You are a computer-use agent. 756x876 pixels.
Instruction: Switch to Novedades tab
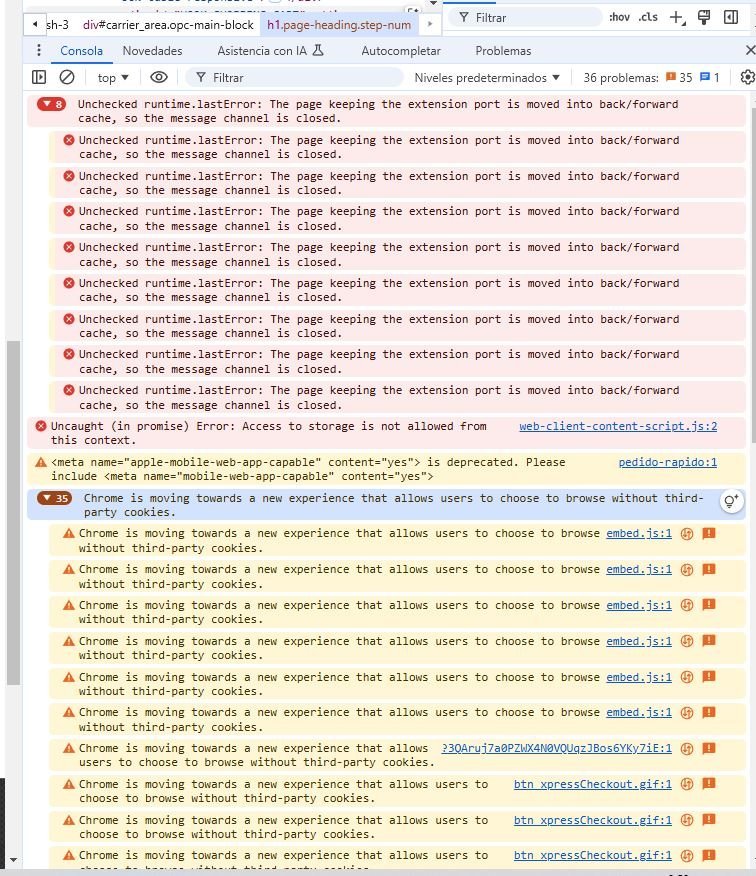[x=153, y=51]
